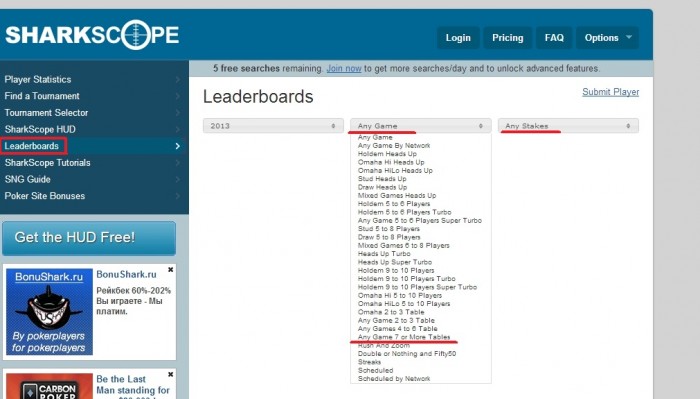The height and width of the screenshot is (399, 700).
Task: Select 'Mixed Games Heads Up' option
Action: pyautogui.click(x=397, y=195)
